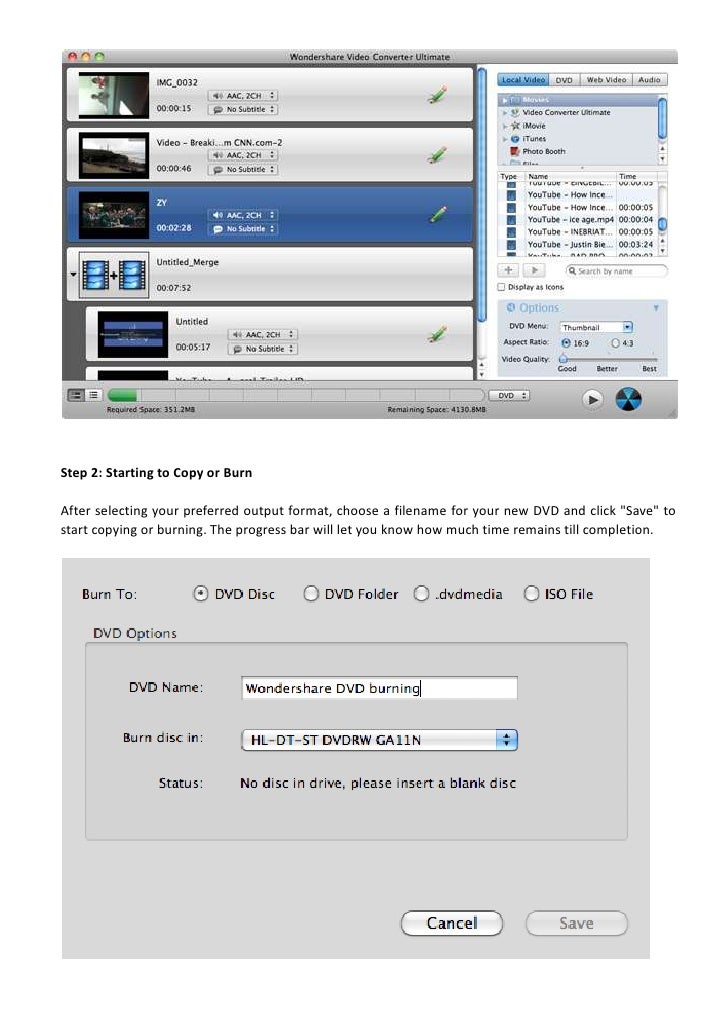Click the edit pencil for IMG_0032

(437, 95)
